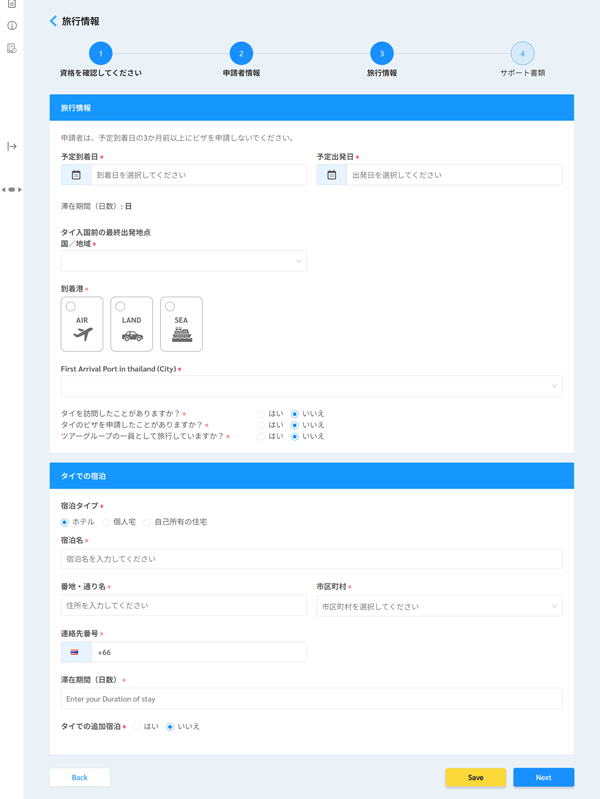Select the AIR arrival radio button
This screenshot has width=600, height=799.
71,306
